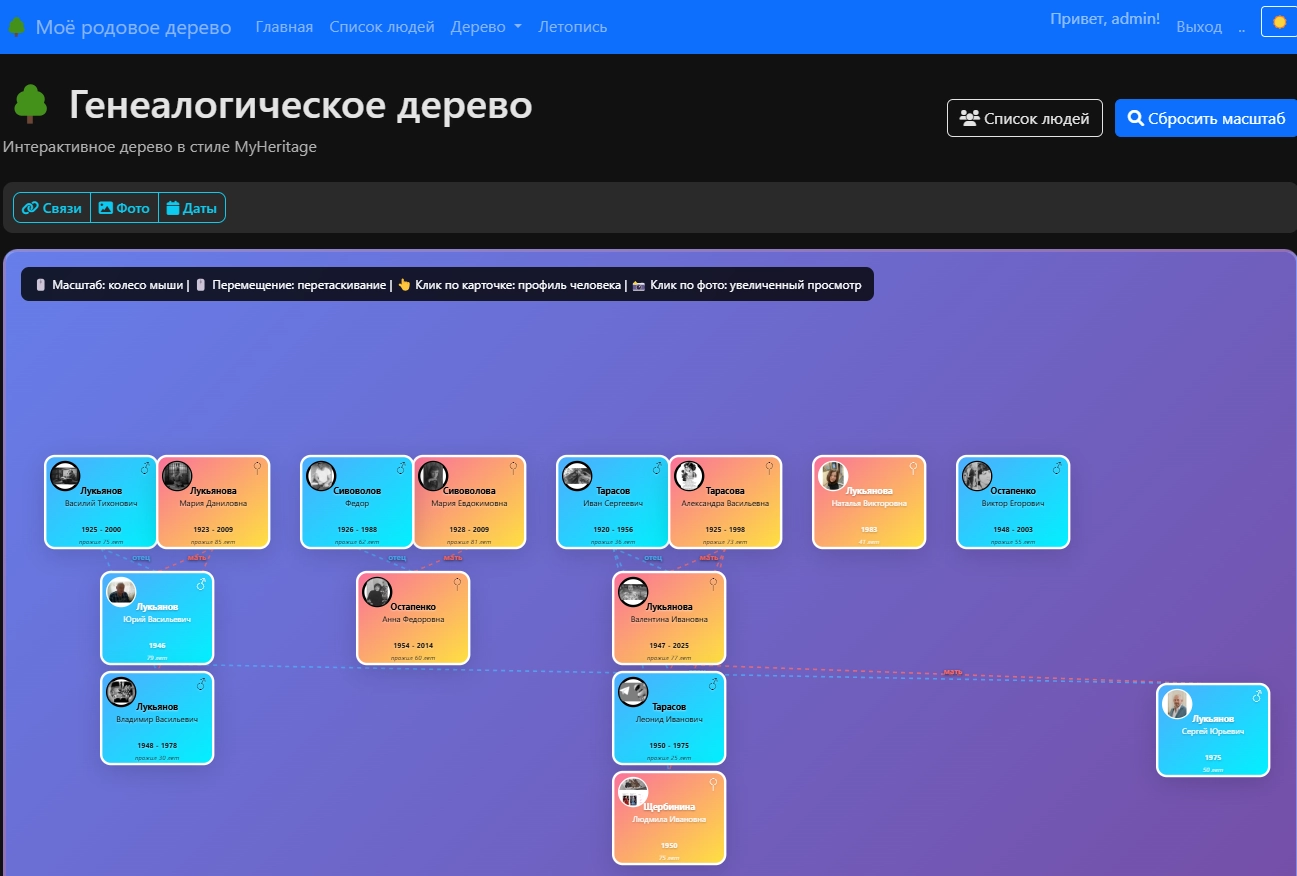The height and width of the screenshot is (876, 1297).
Task: Toggle the Связи connections display button
Action: point(52,208)
